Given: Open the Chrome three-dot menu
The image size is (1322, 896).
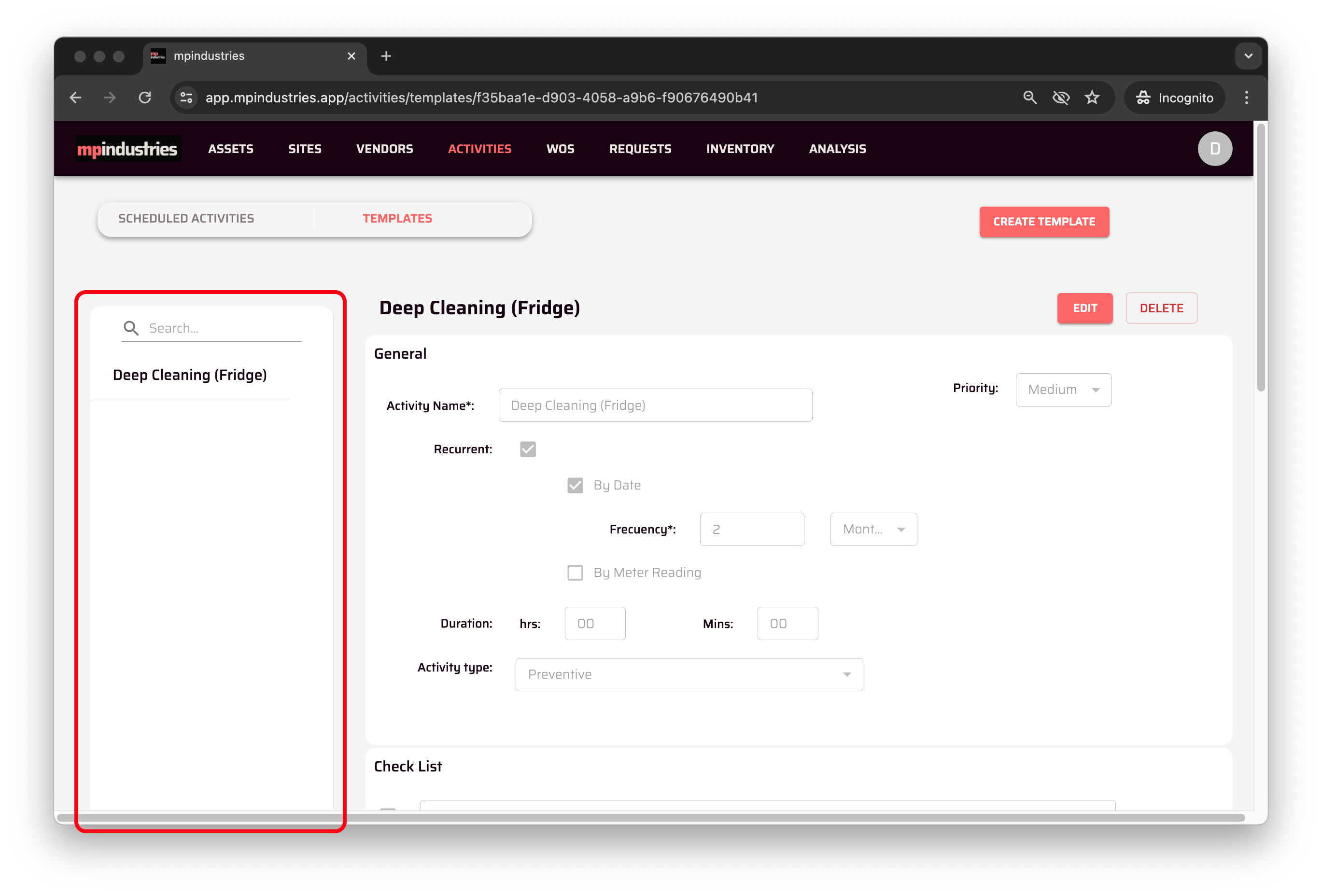Looking at the screenshot, I should tap(1246, 98).
